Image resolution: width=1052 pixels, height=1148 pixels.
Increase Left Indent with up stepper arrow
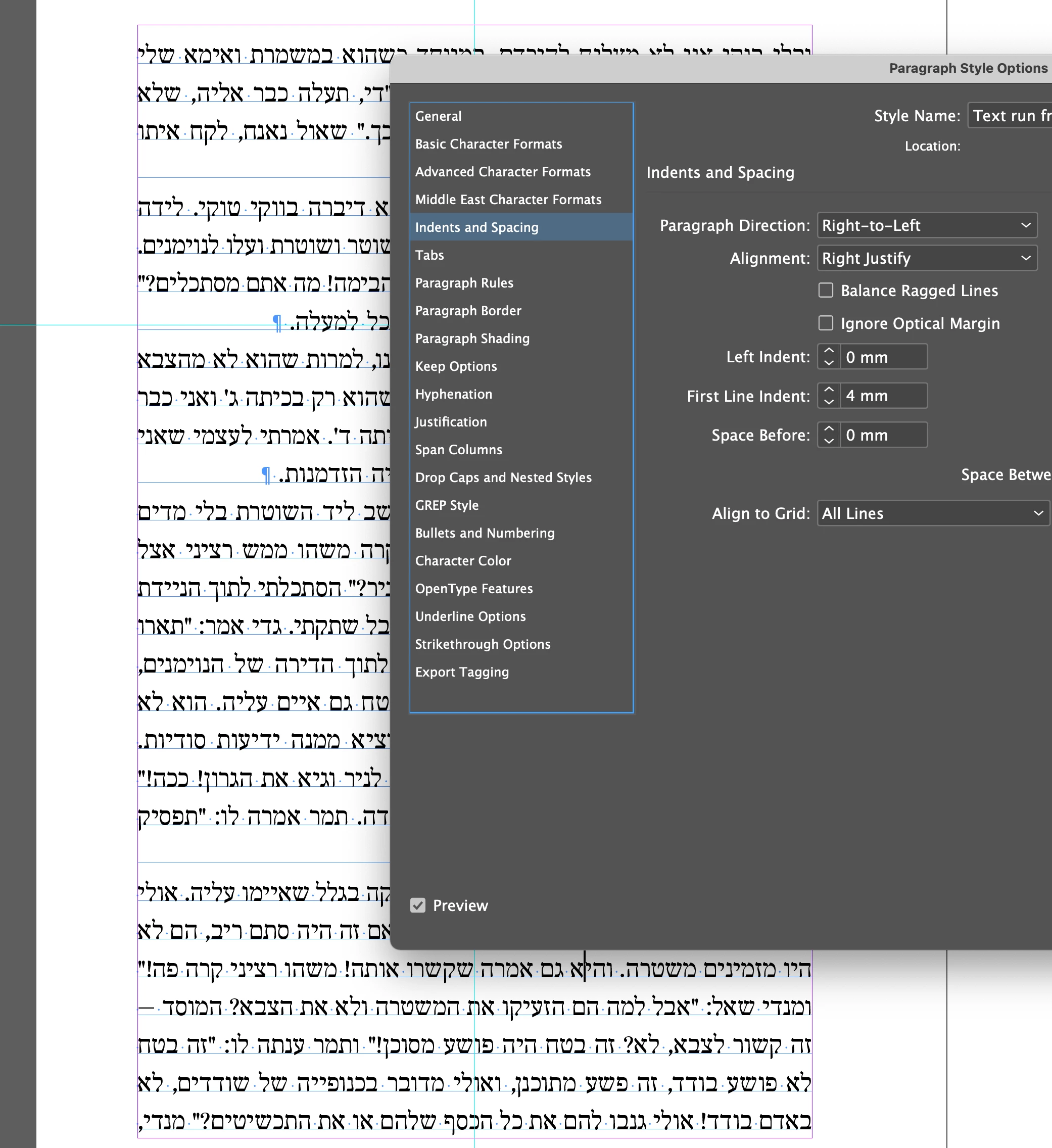tap(829, 351)
